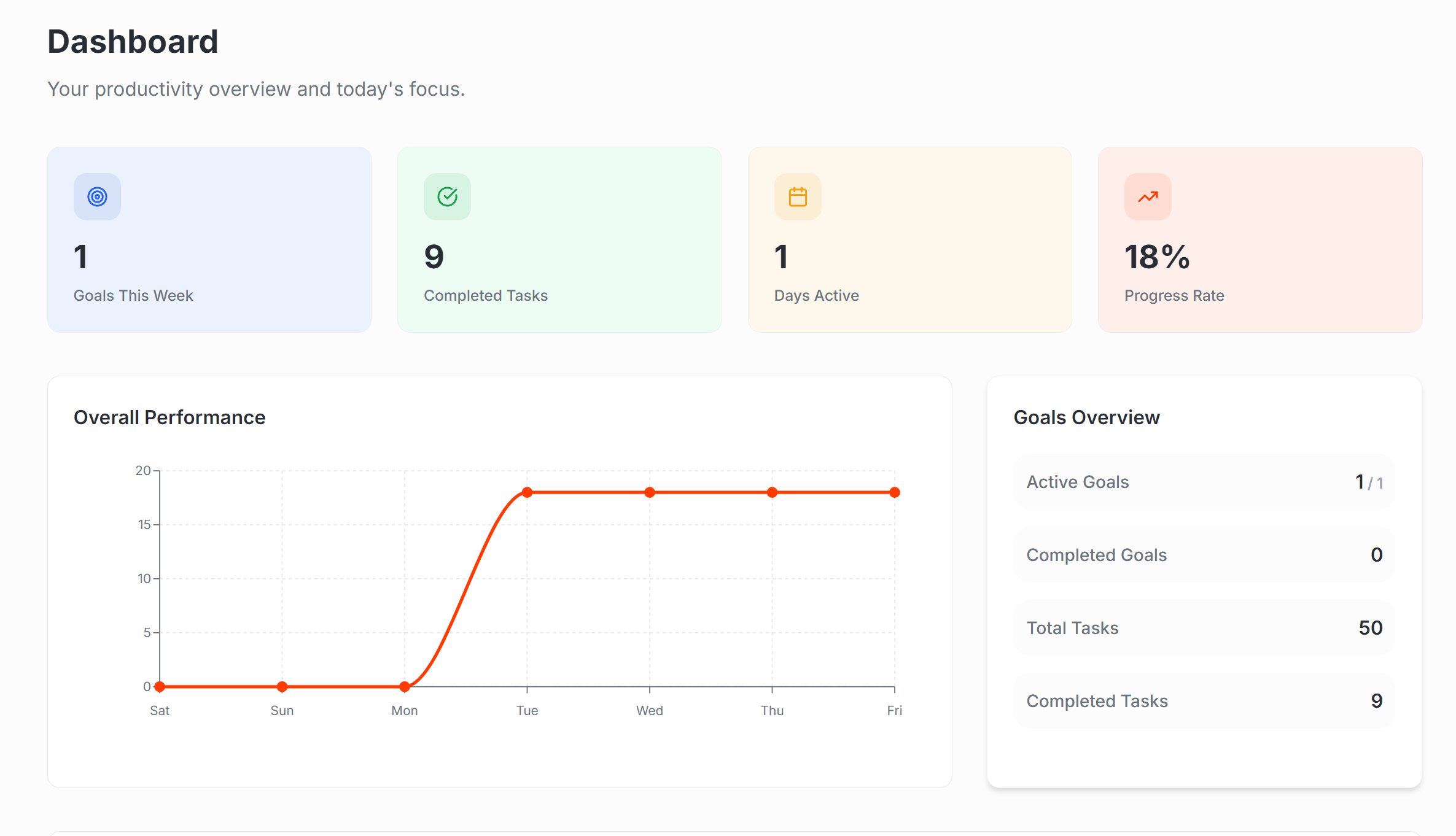Click the green checkmark completed tasks icon

click(447, 197)
